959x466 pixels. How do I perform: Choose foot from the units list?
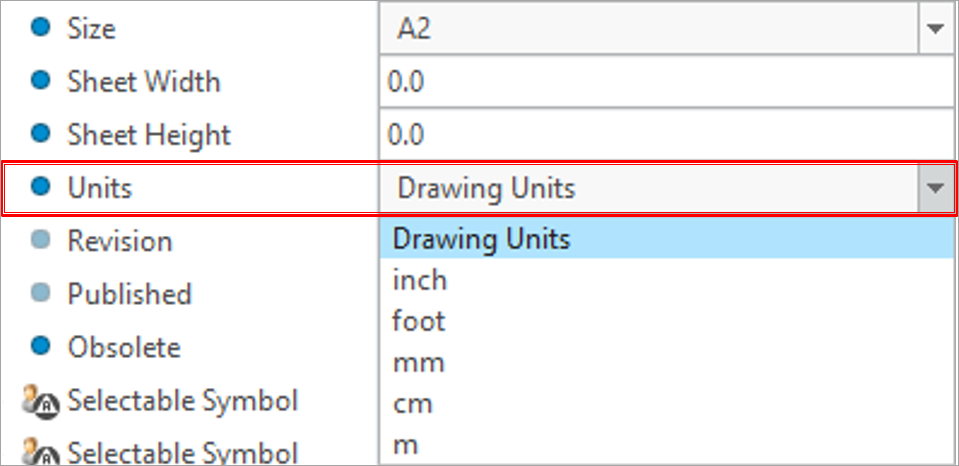[419, 322]
